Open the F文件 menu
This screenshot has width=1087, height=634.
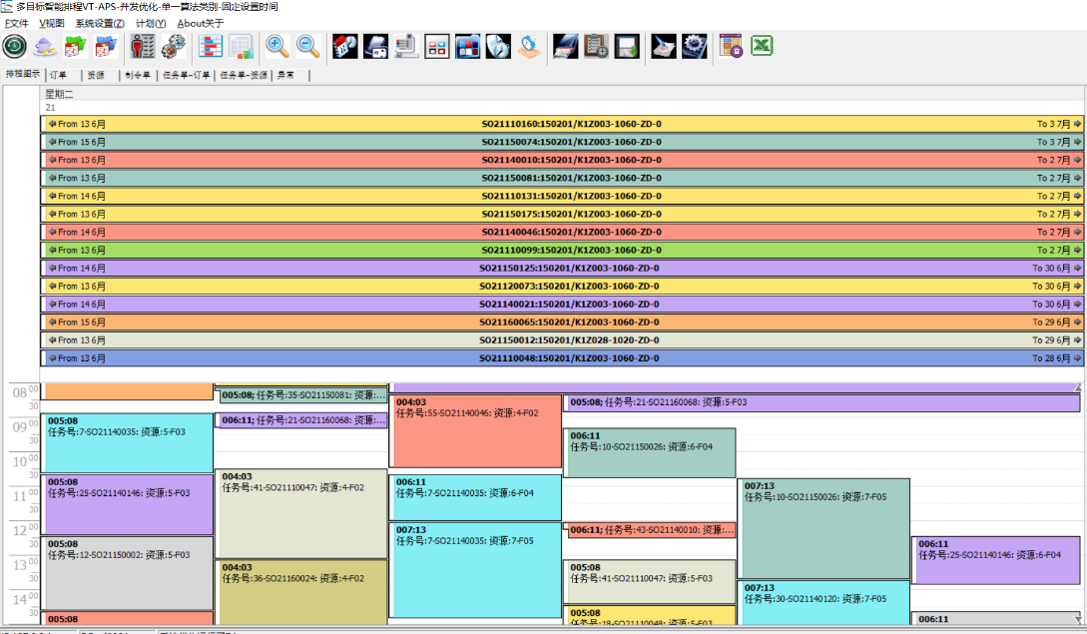click(16, 23)
